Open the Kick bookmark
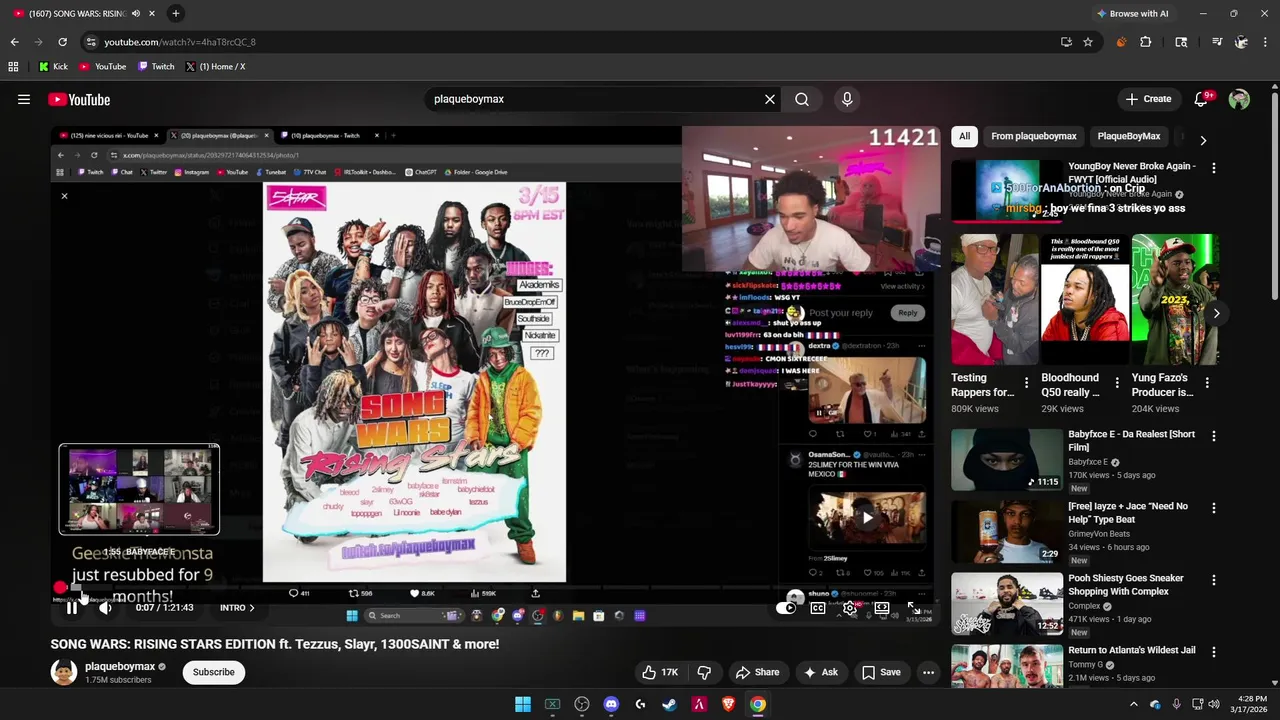1280x720 pixels. click(x=53, y=67)
